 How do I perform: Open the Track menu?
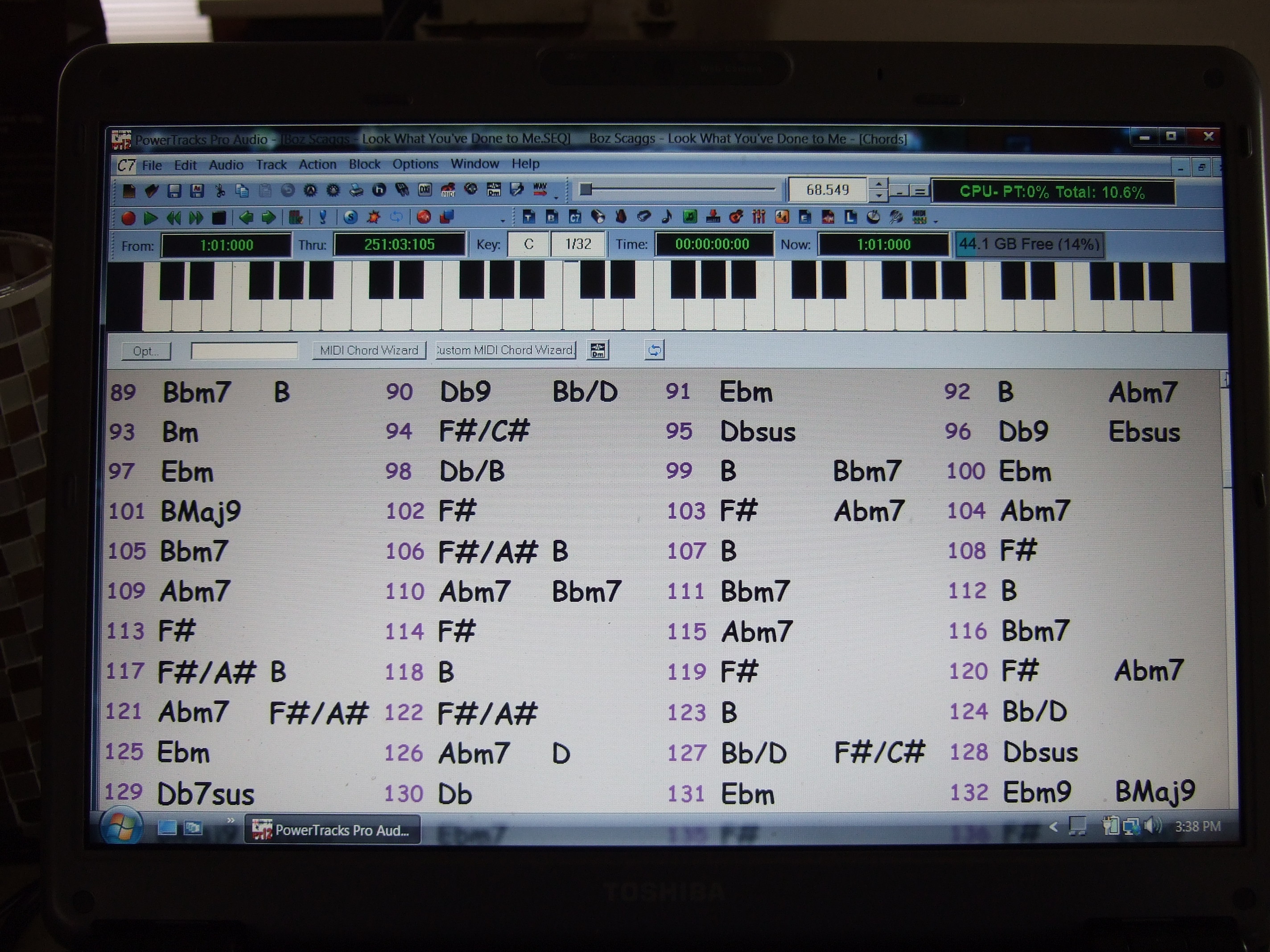pos(271,165)
